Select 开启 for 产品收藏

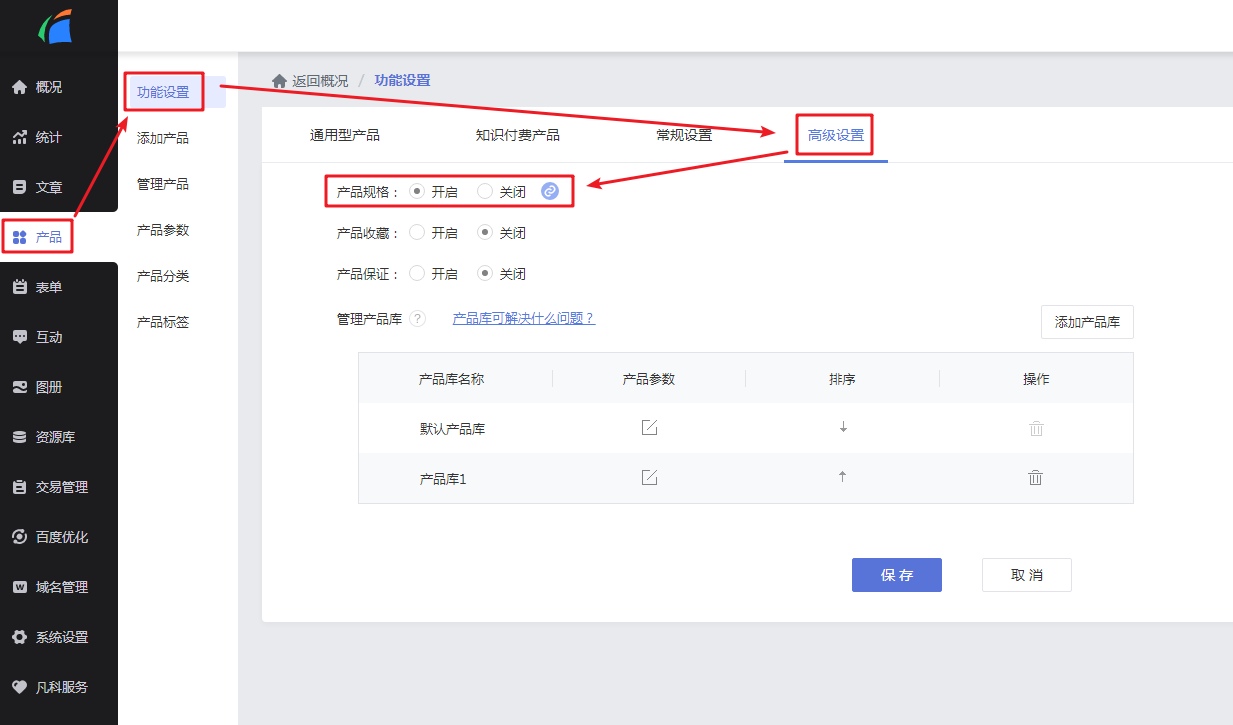(x=417, y=232)
